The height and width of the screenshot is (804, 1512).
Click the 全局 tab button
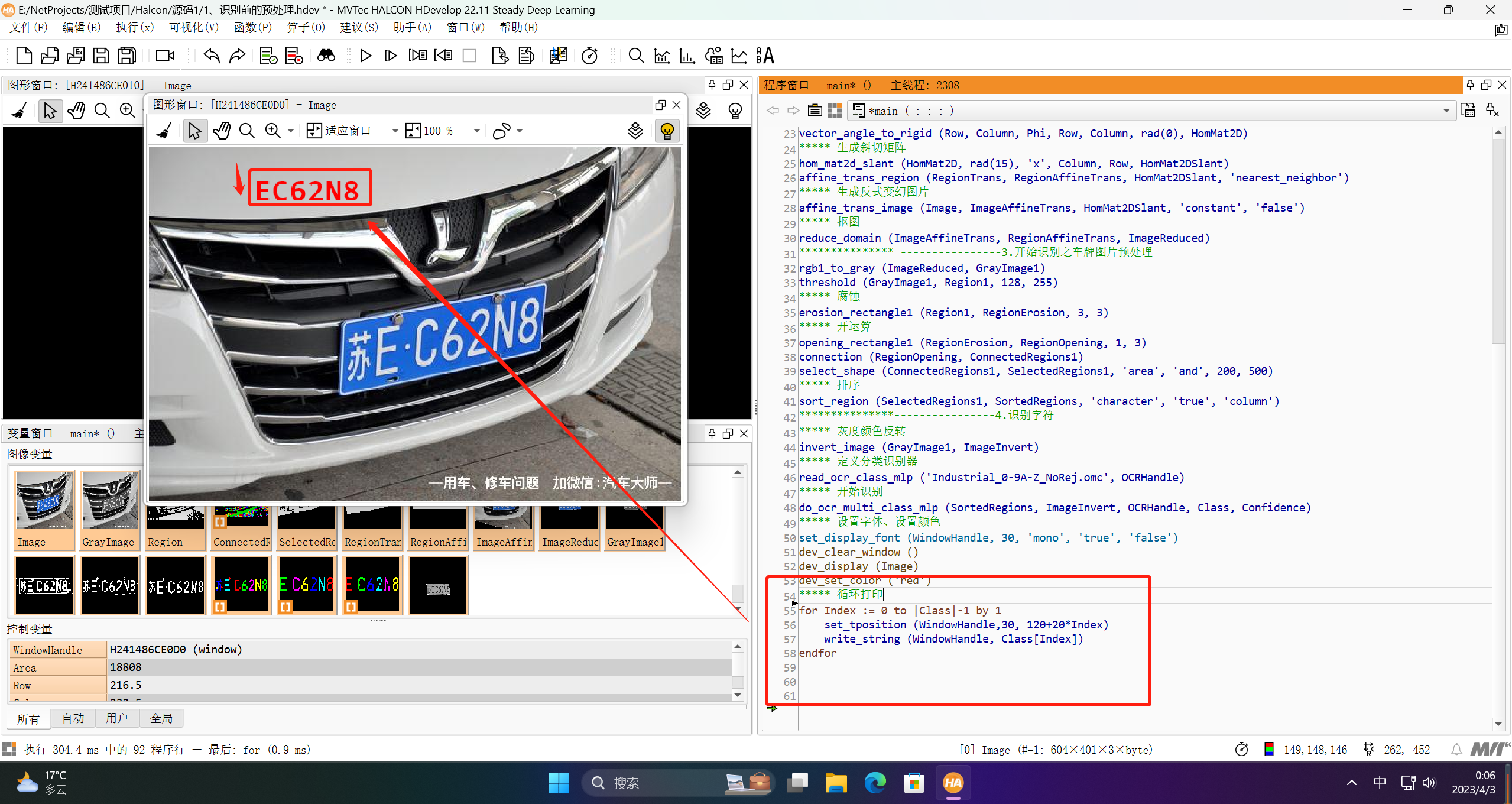pyautogui.click(x=161, y=718)
